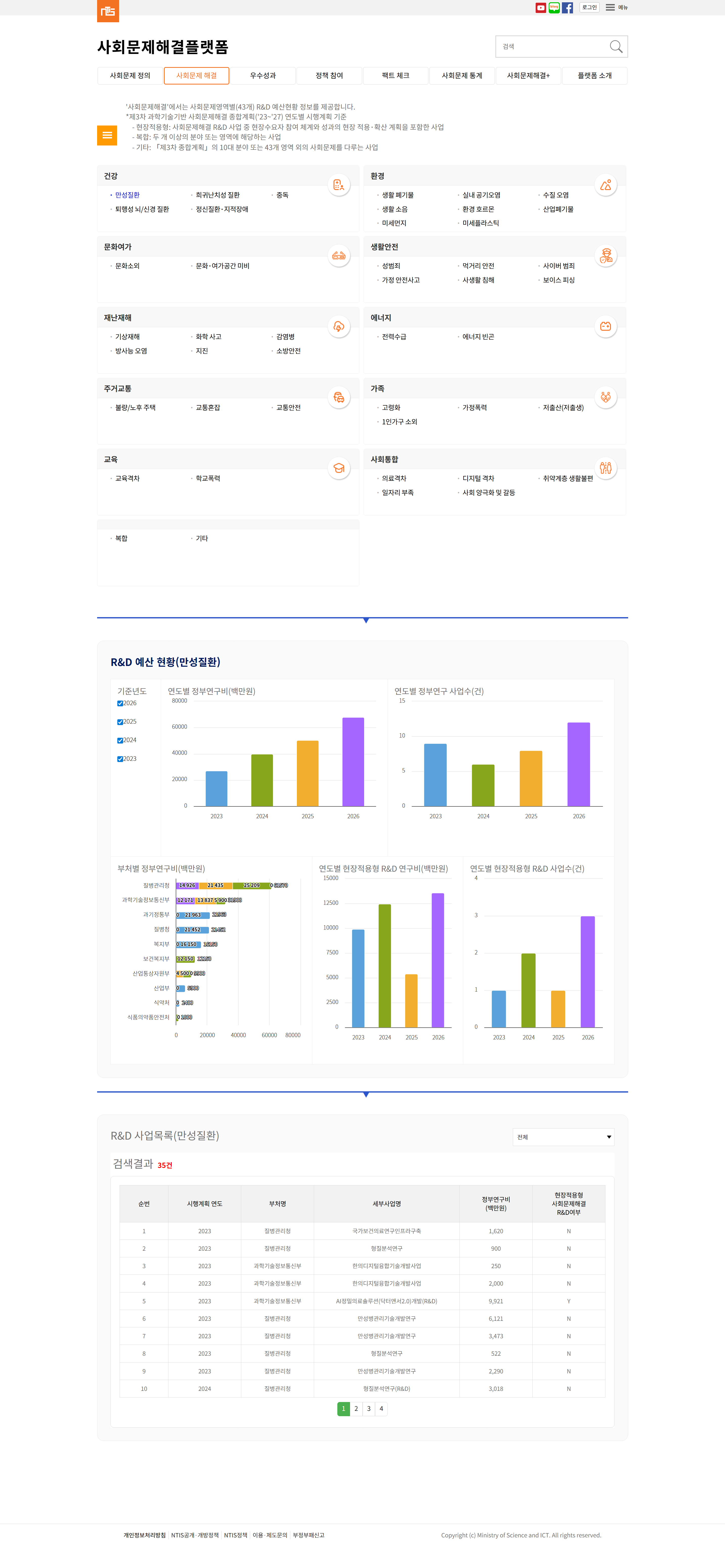Select the 사회문제 해결 tab
The height and width of the screenshot is (1568, 725).
point(196,75)
